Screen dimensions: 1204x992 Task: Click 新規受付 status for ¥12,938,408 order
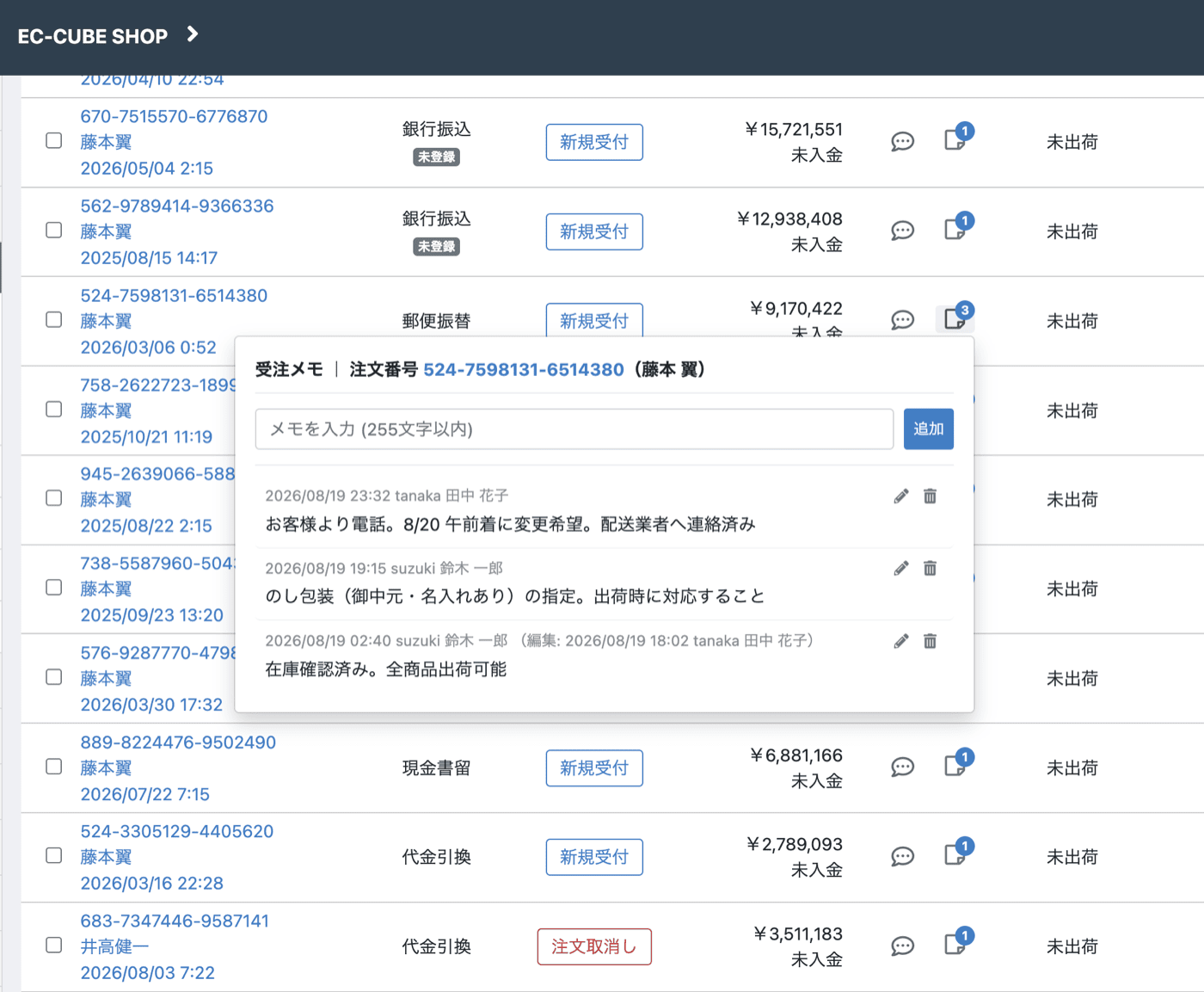[x=594, y=231]
